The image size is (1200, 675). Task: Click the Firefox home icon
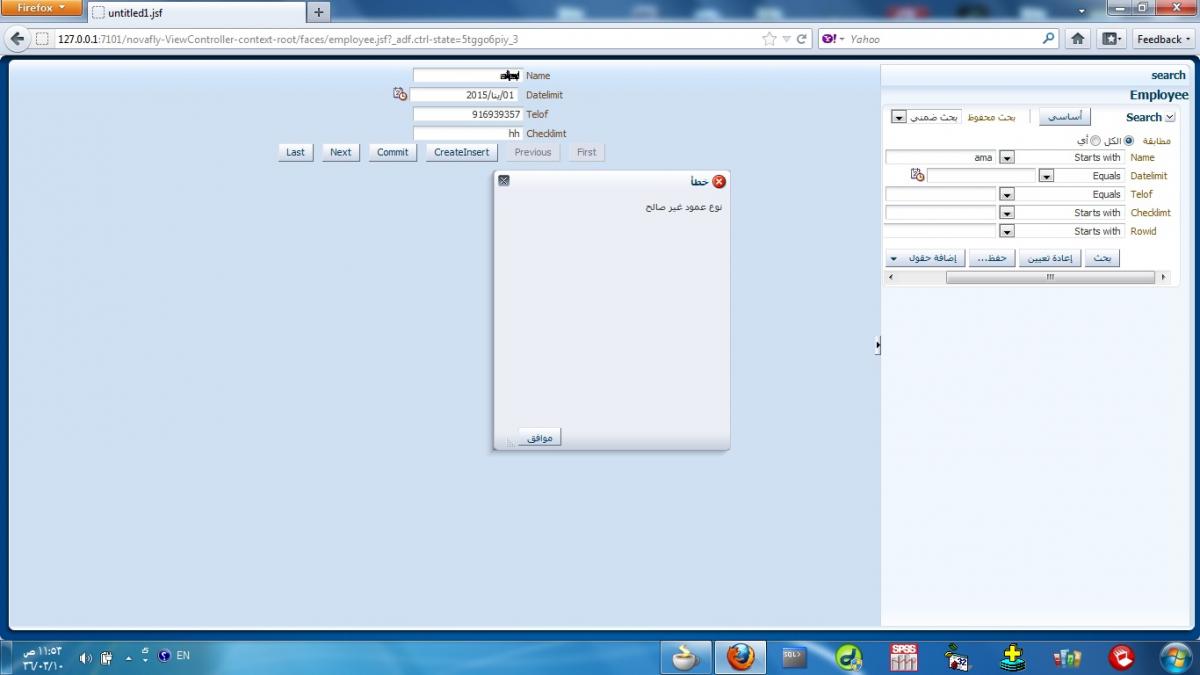tap(1078, 39)
